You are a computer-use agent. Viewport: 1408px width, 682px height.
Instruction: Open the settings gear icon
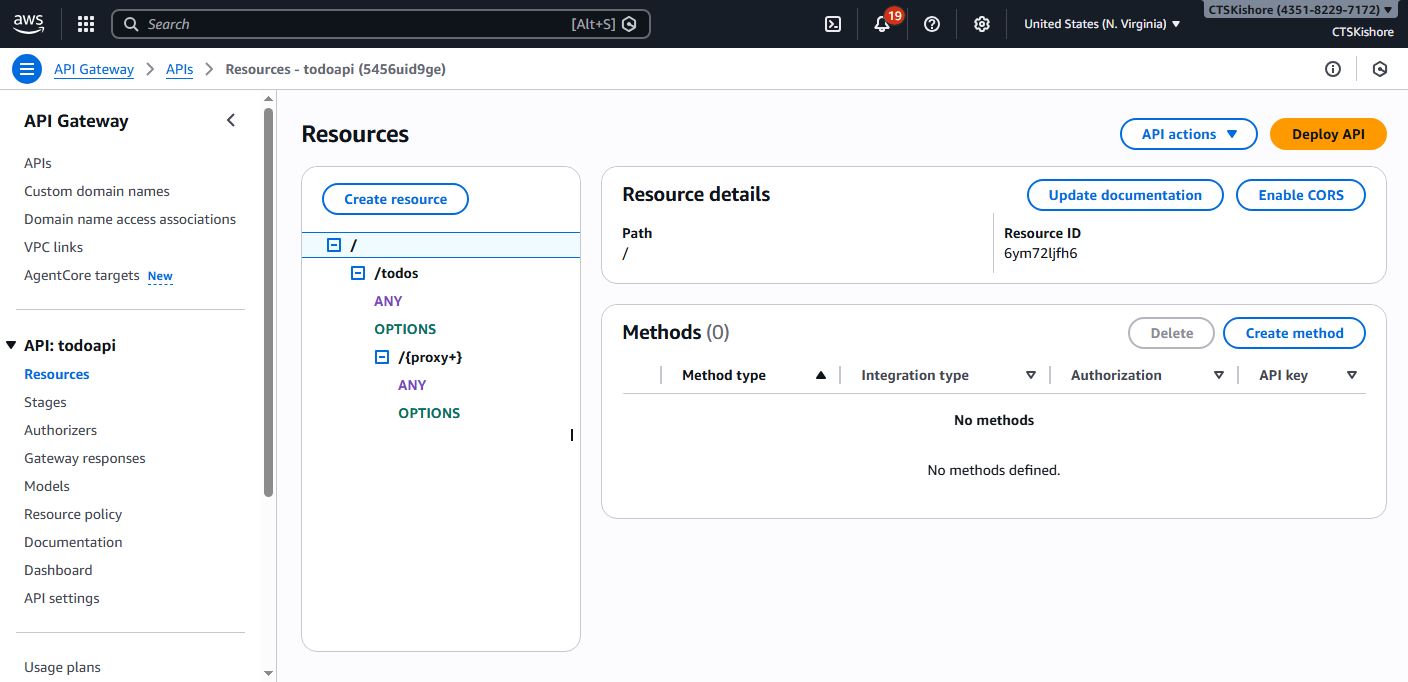pyautogui.click(x=982, y=24)
